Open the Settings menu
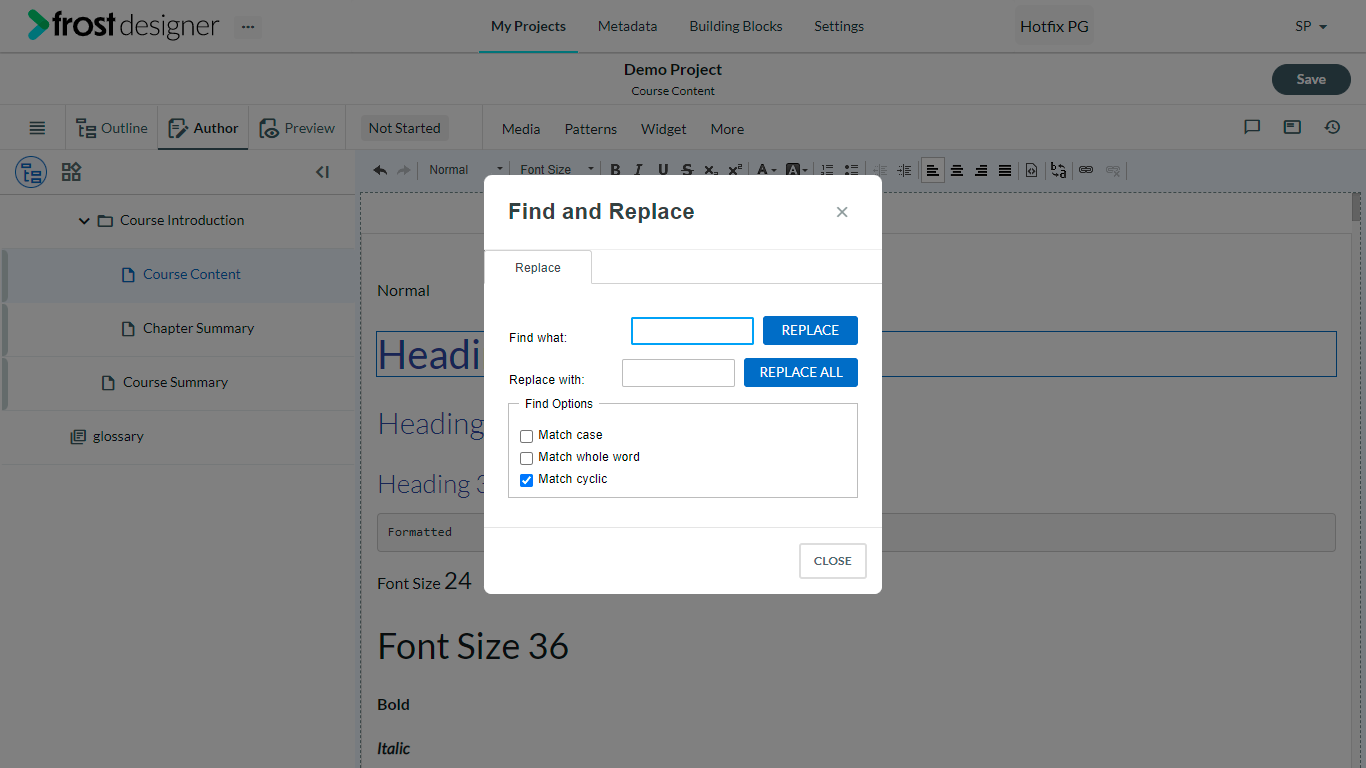 coord(839,26)
